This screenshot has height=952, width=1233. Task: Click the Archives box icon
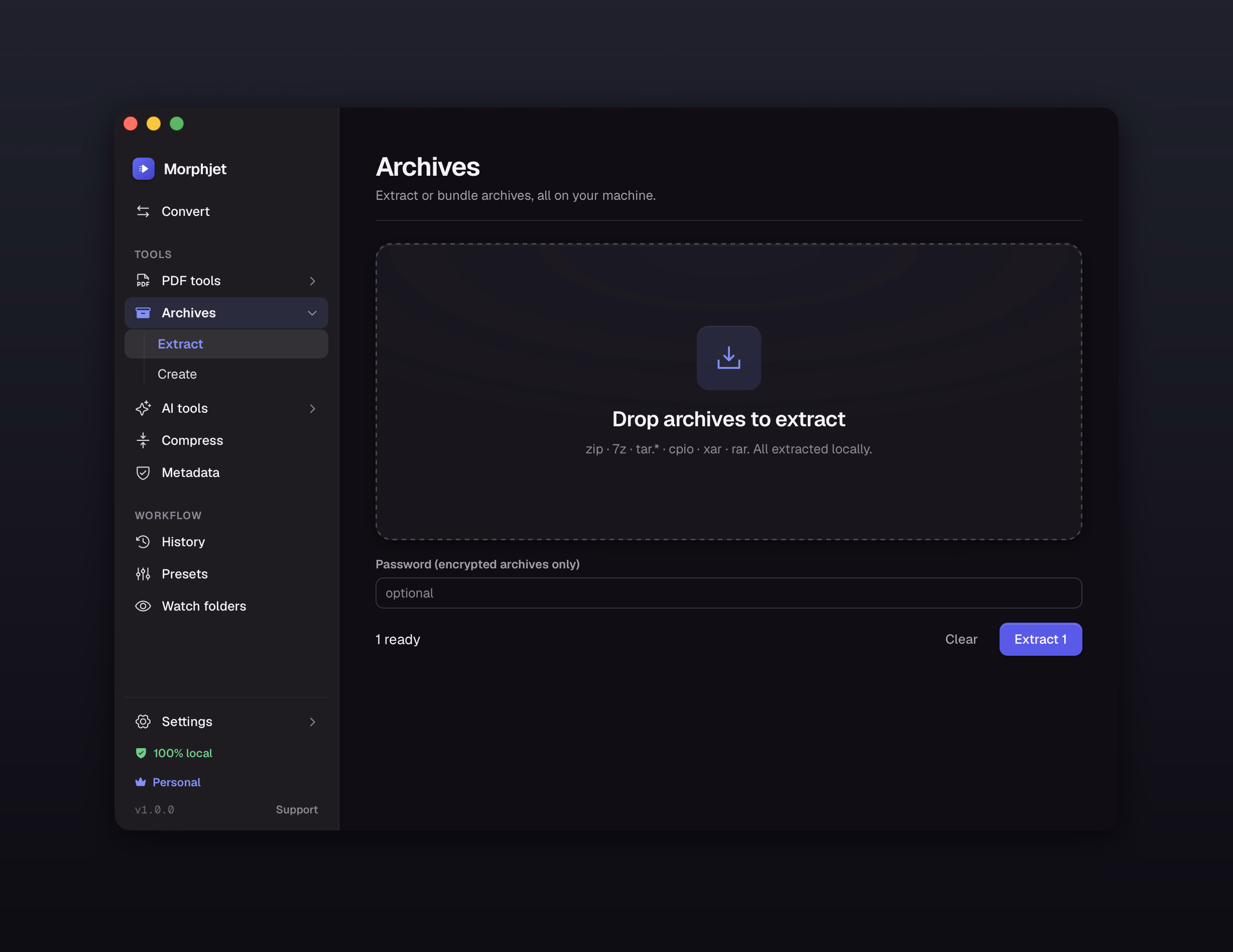pos(143,313)
